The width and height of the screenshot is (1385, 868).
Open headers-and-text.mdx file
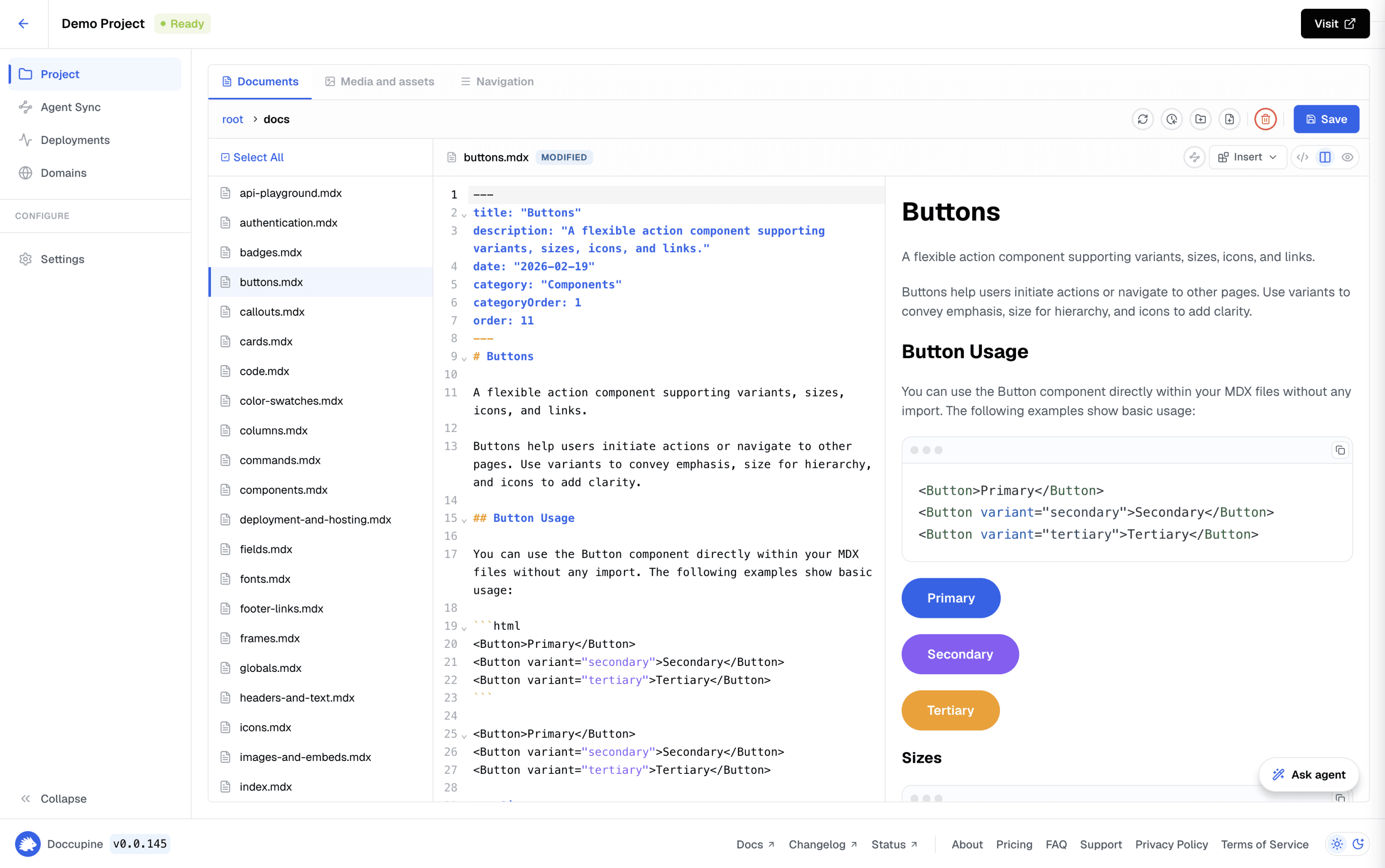pyautogui.click(x=320, y=698)
